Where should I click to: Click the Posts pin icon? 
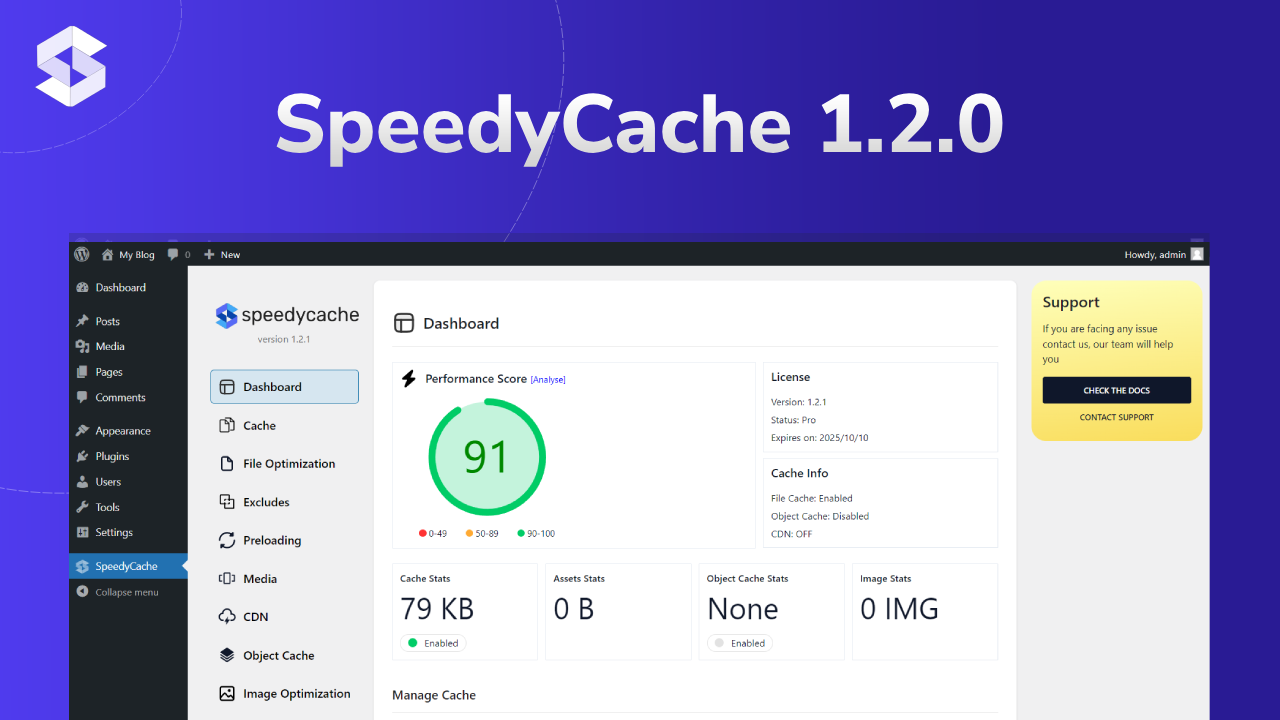(82, 321)
